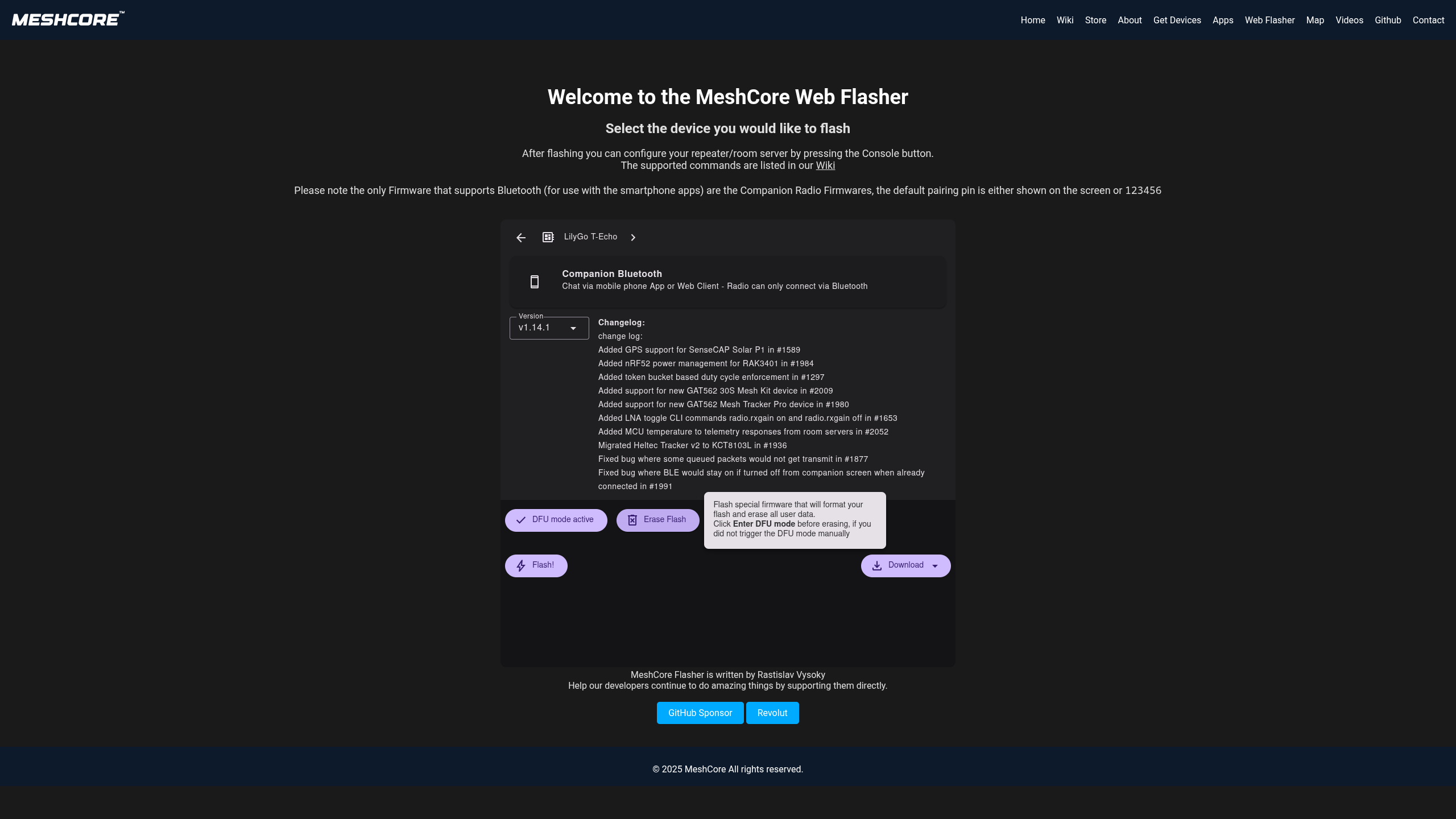Click the LilyGo T-Echo breadcrumb label
This screenshot has width=1456, height=819.
tap(590, 237)
